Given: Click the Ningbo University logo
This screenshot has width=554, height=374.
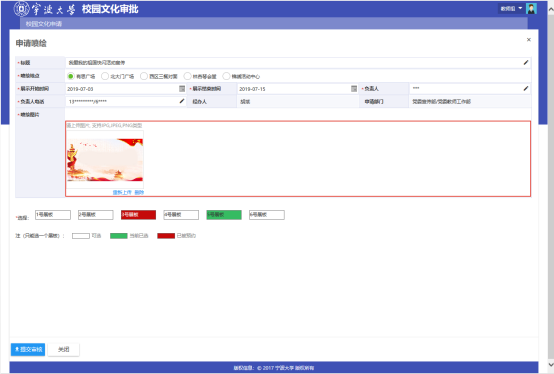Looking at the screenshot, I should pyautogui.click(x=21, y=9).
